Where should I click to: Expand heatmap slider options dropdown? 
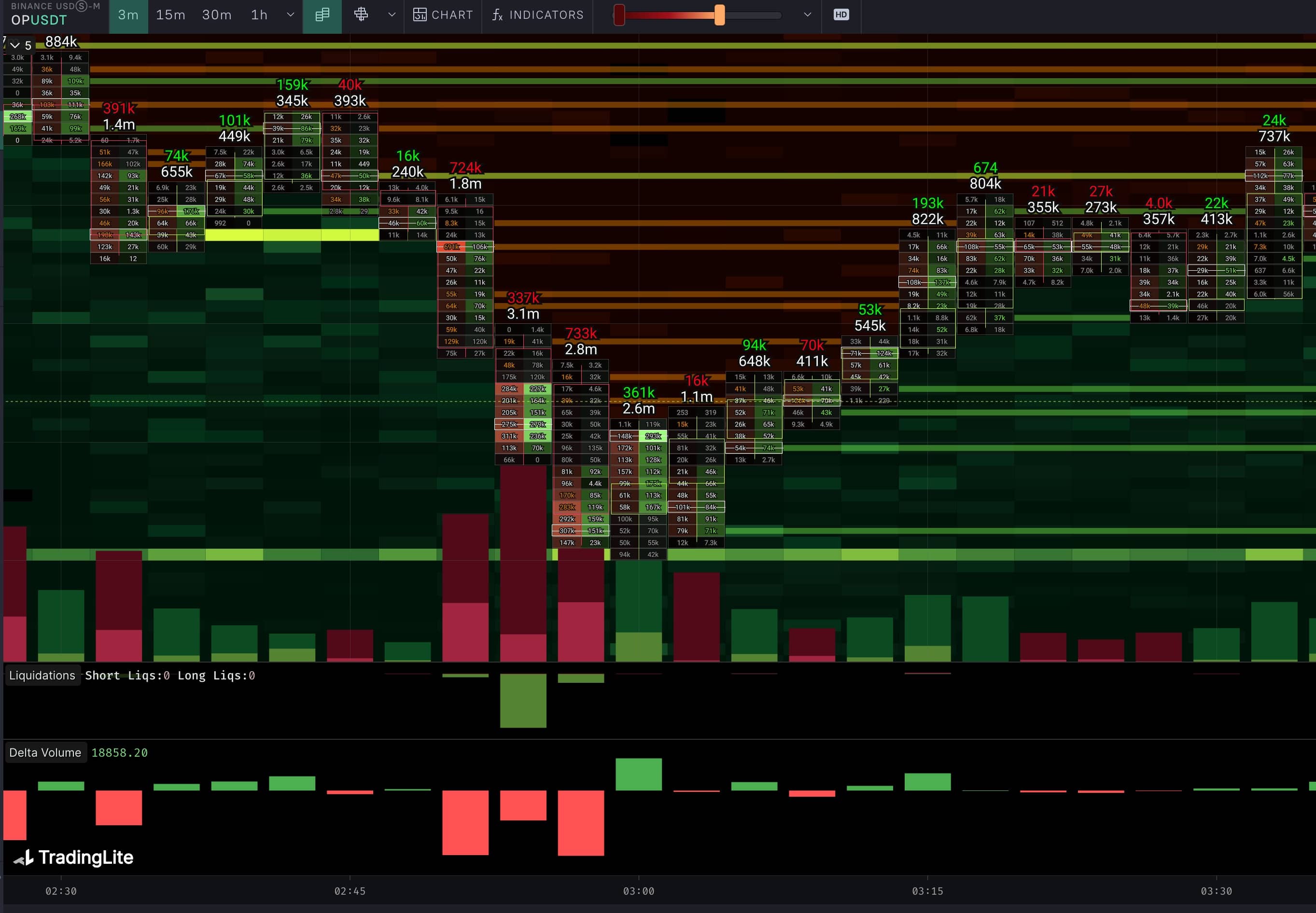807,15
